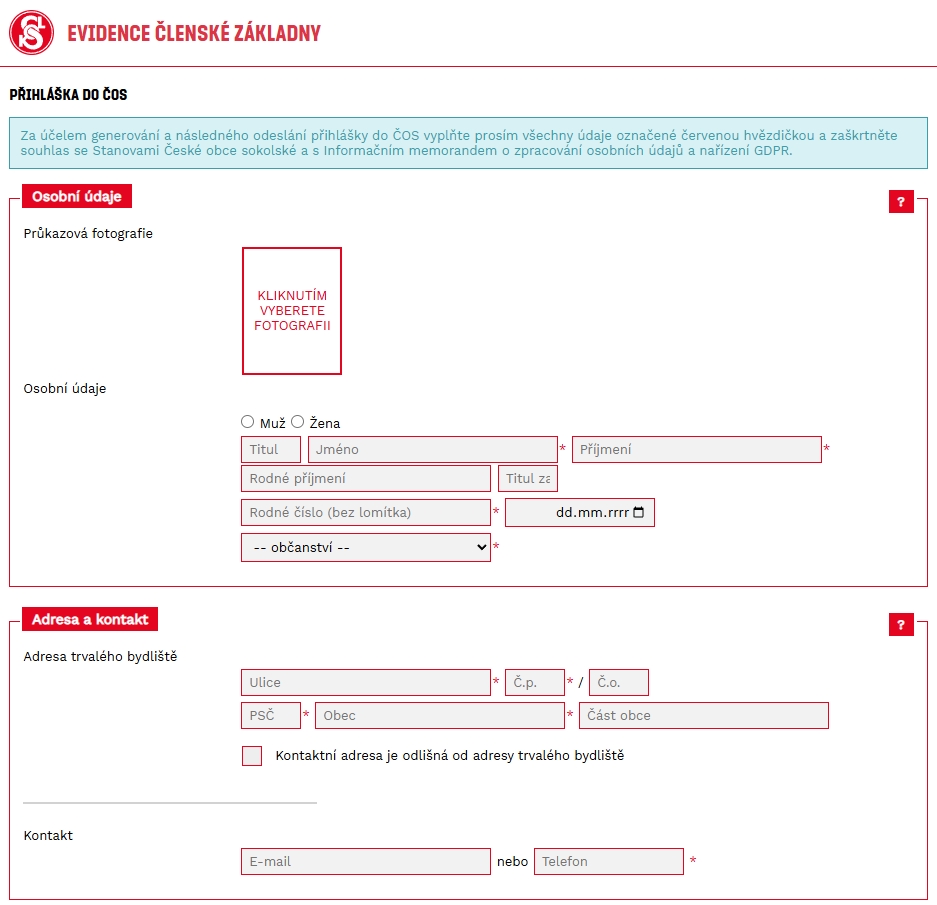Check the different contact address checkbox
Viewport: 937px width, 905px height.
[x=252, y=756]
